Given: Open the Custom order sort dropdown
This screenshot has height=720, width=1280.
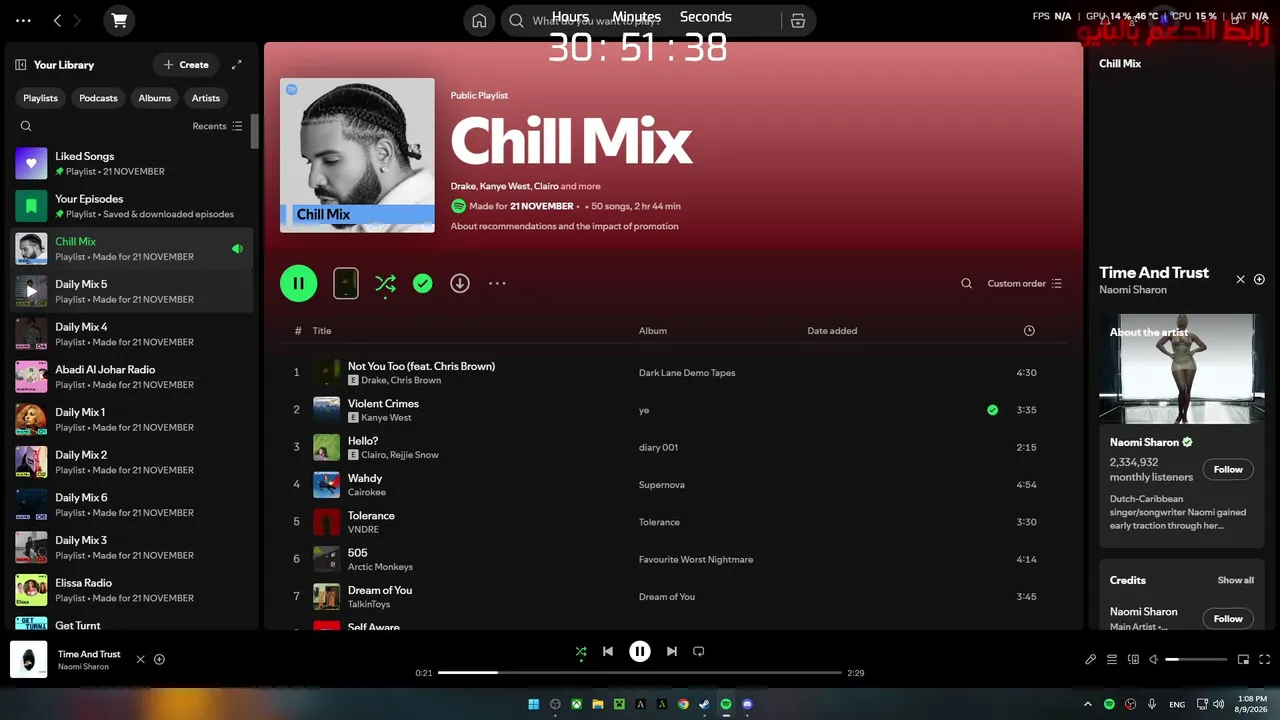Looking at the screenshot, I should coord(1024,283).
